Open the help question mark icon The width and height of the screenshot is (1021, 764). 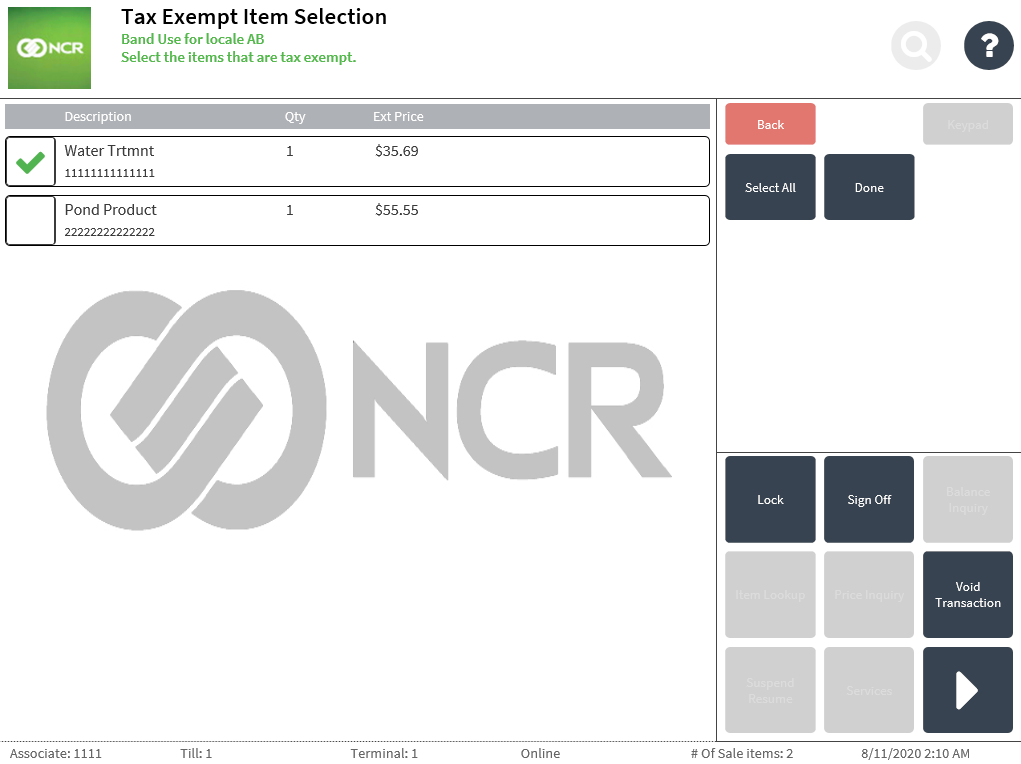coord(988,46)
